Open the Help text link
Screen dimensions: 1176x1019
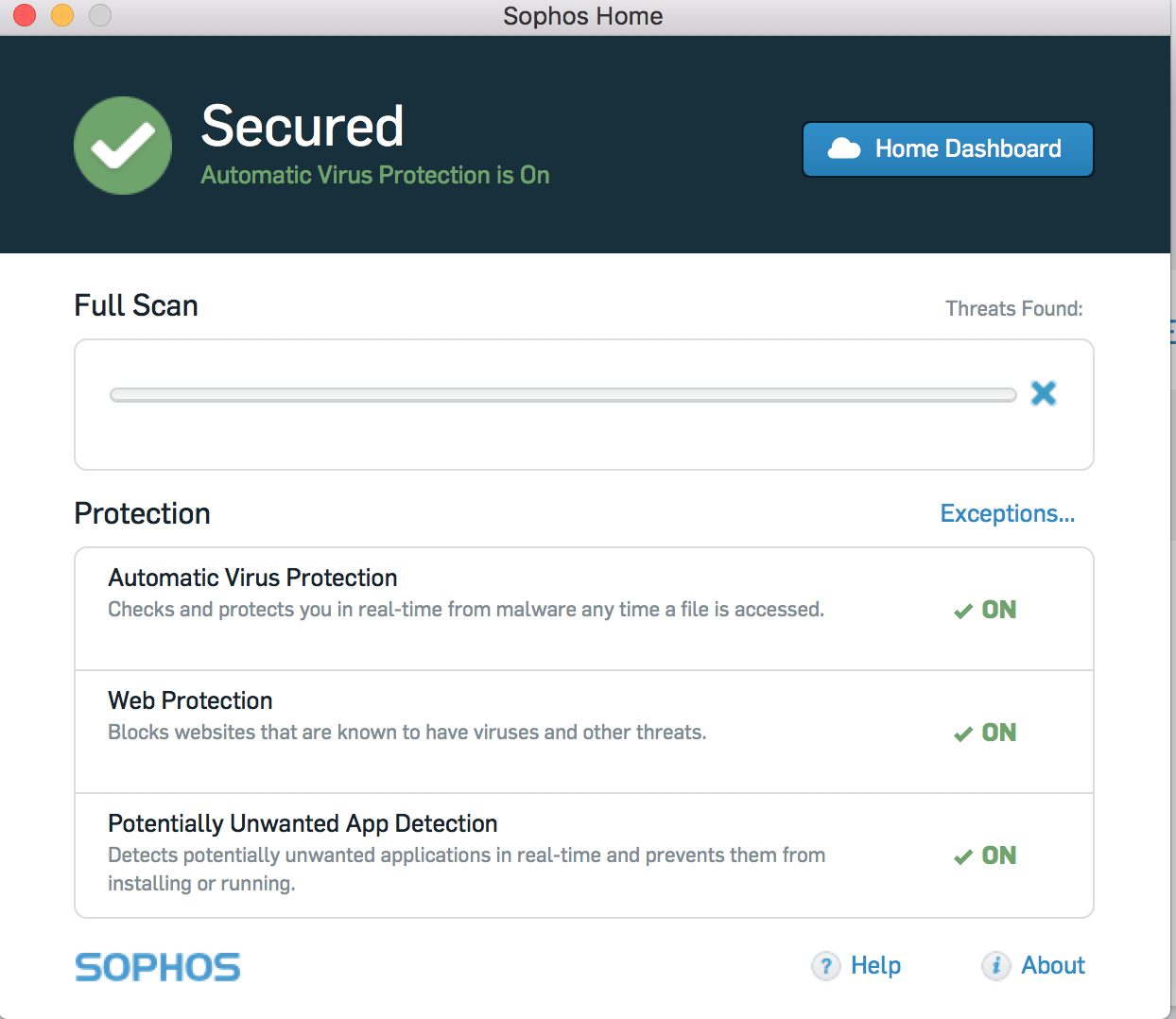[x=875, y=965]
